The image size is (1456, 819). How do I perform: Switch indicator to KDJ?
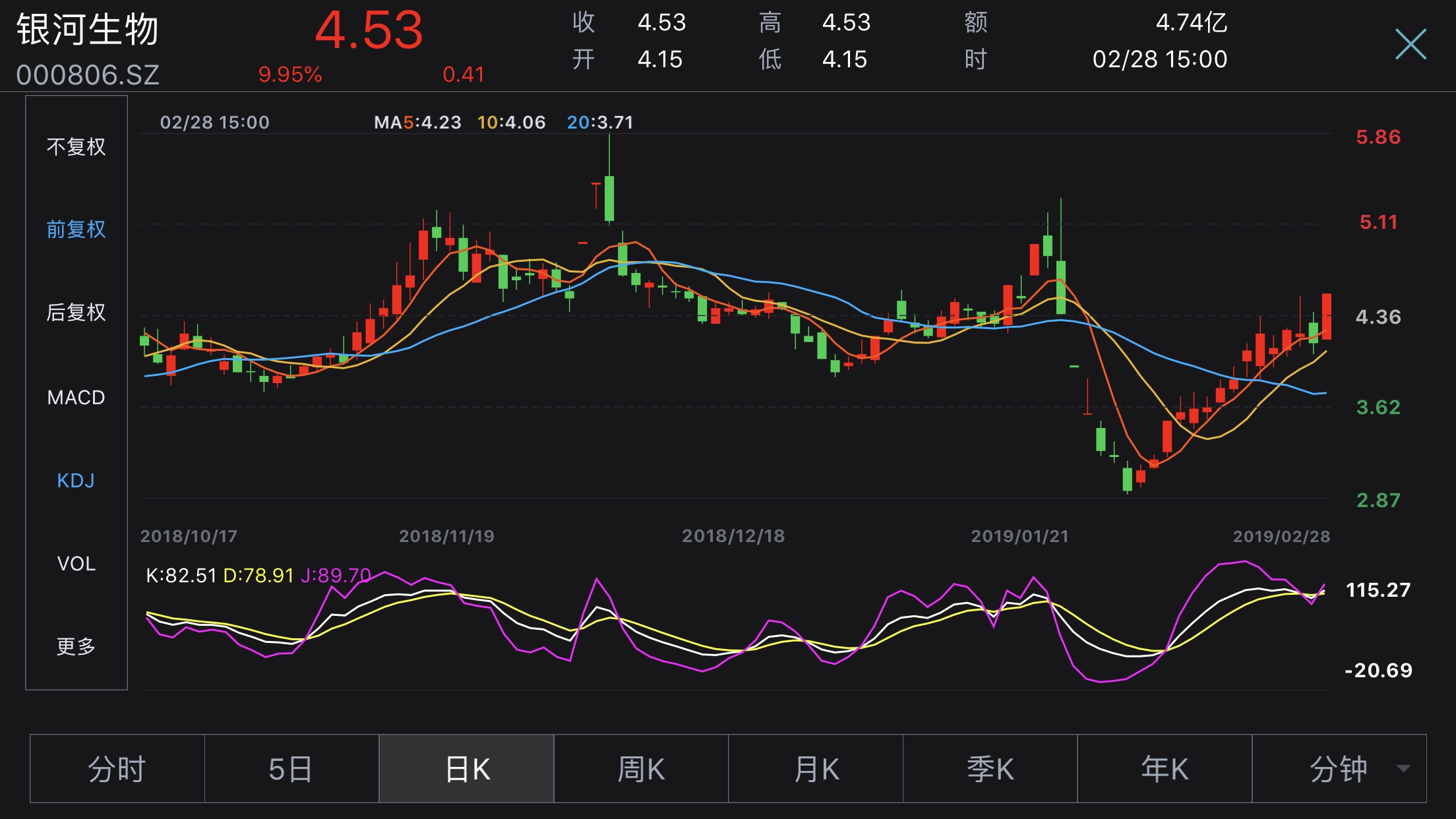[76, 480]
